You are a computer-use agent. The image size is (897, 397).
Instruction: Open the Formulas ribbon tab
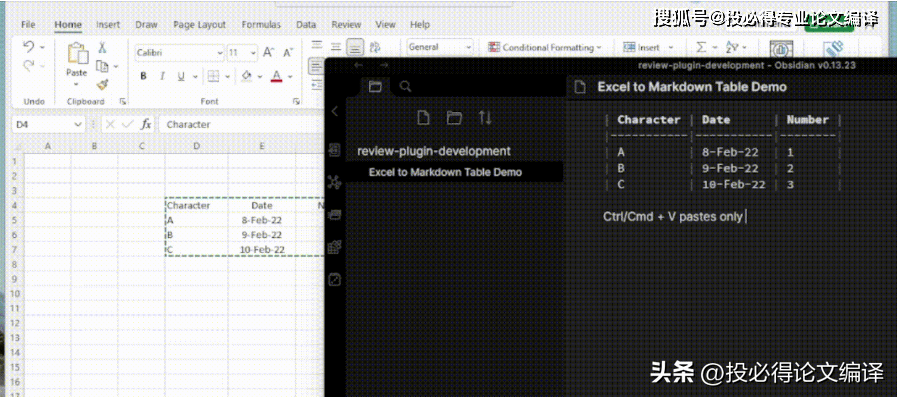point(261,25)
